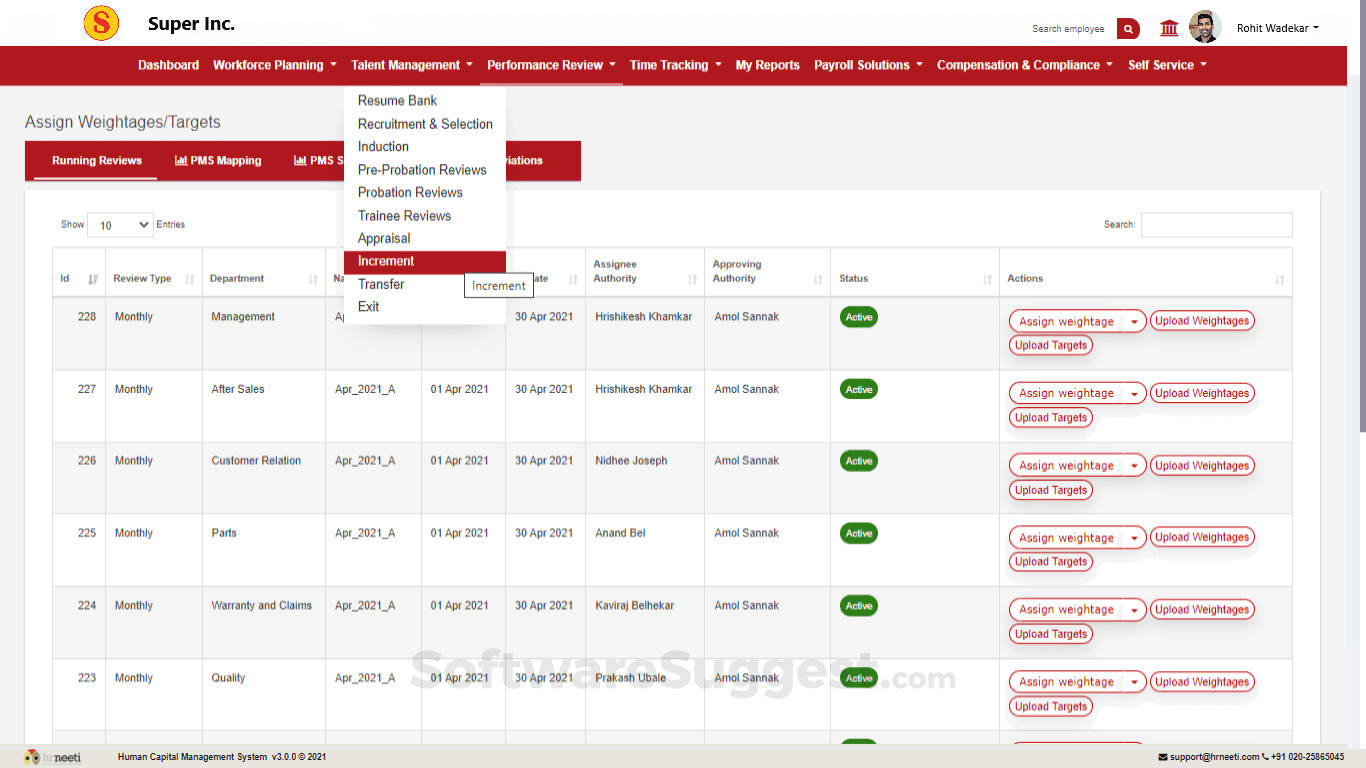Switch to the Running Reviews tab
The height and width of the screenshot is (768, 1366).
96,160
